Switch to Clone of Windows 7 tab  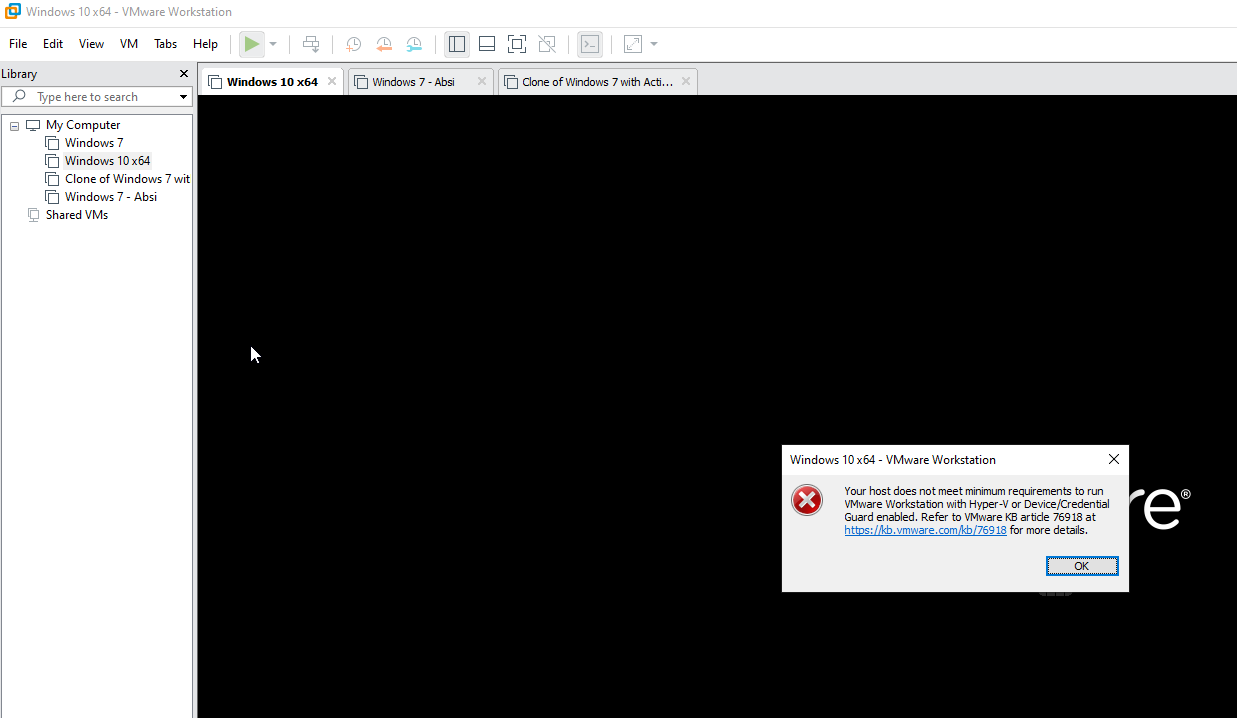point(597,82)
